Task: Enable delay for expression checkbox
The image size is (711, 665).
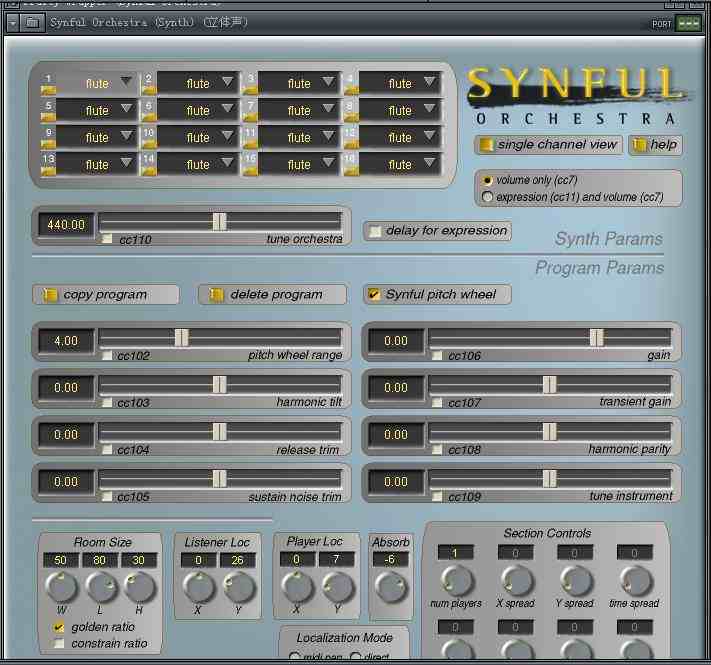Action: [x=375, y=231]
